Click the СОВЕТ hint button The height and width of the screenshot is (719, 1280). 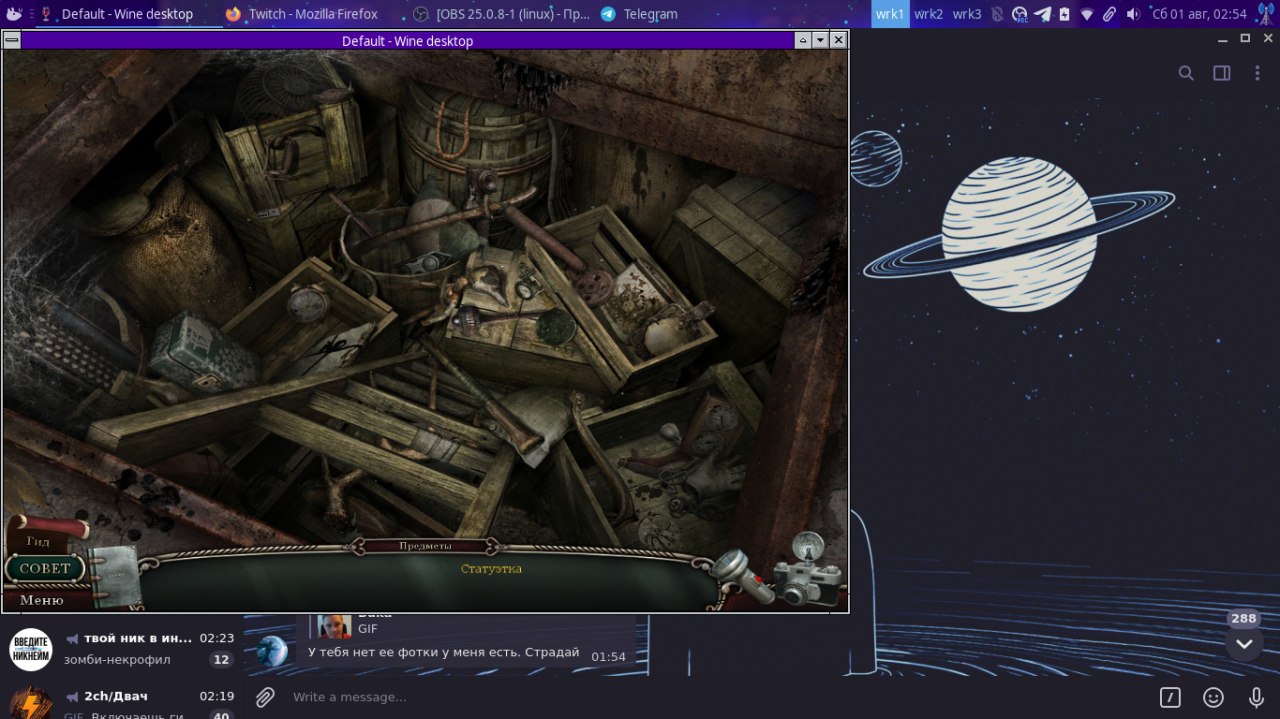click(x=46, y=568)
